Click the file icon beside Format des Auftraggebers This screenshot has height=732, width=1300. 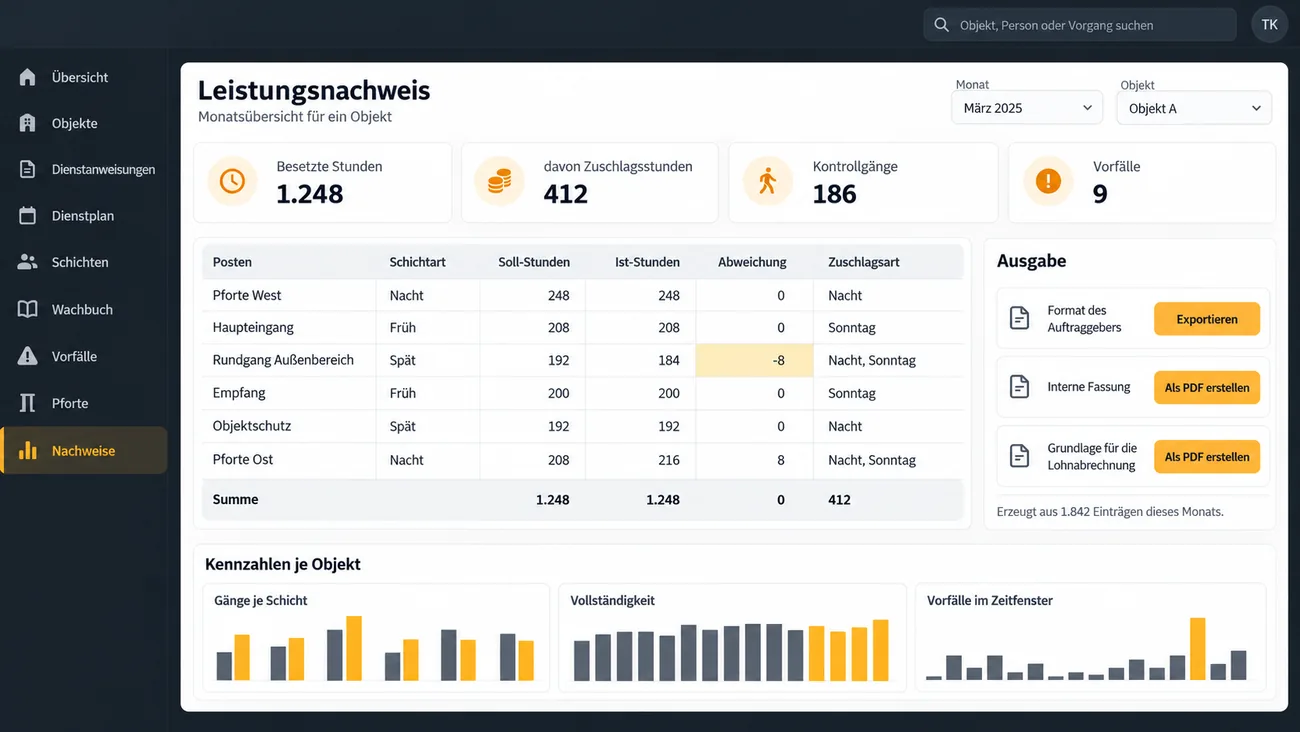[x=1019, y=319]
